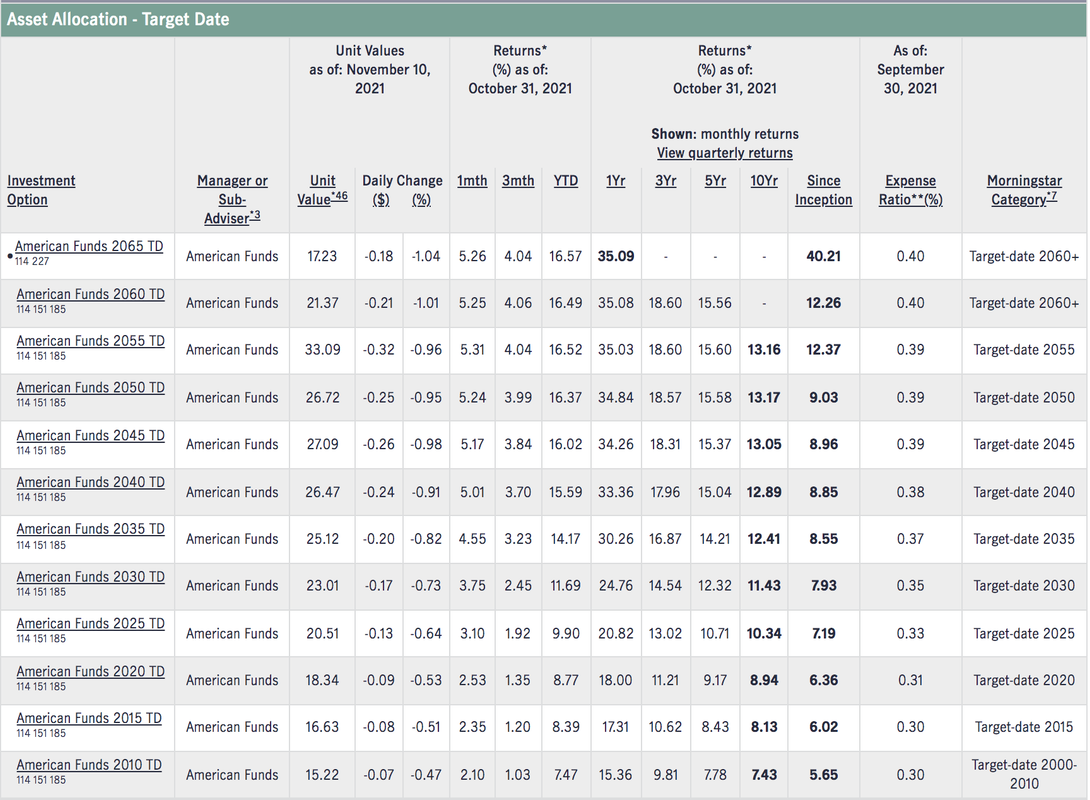Open the American Funds 2050 TD link
Screen dimensions: 1090x800
pos(90,387)
